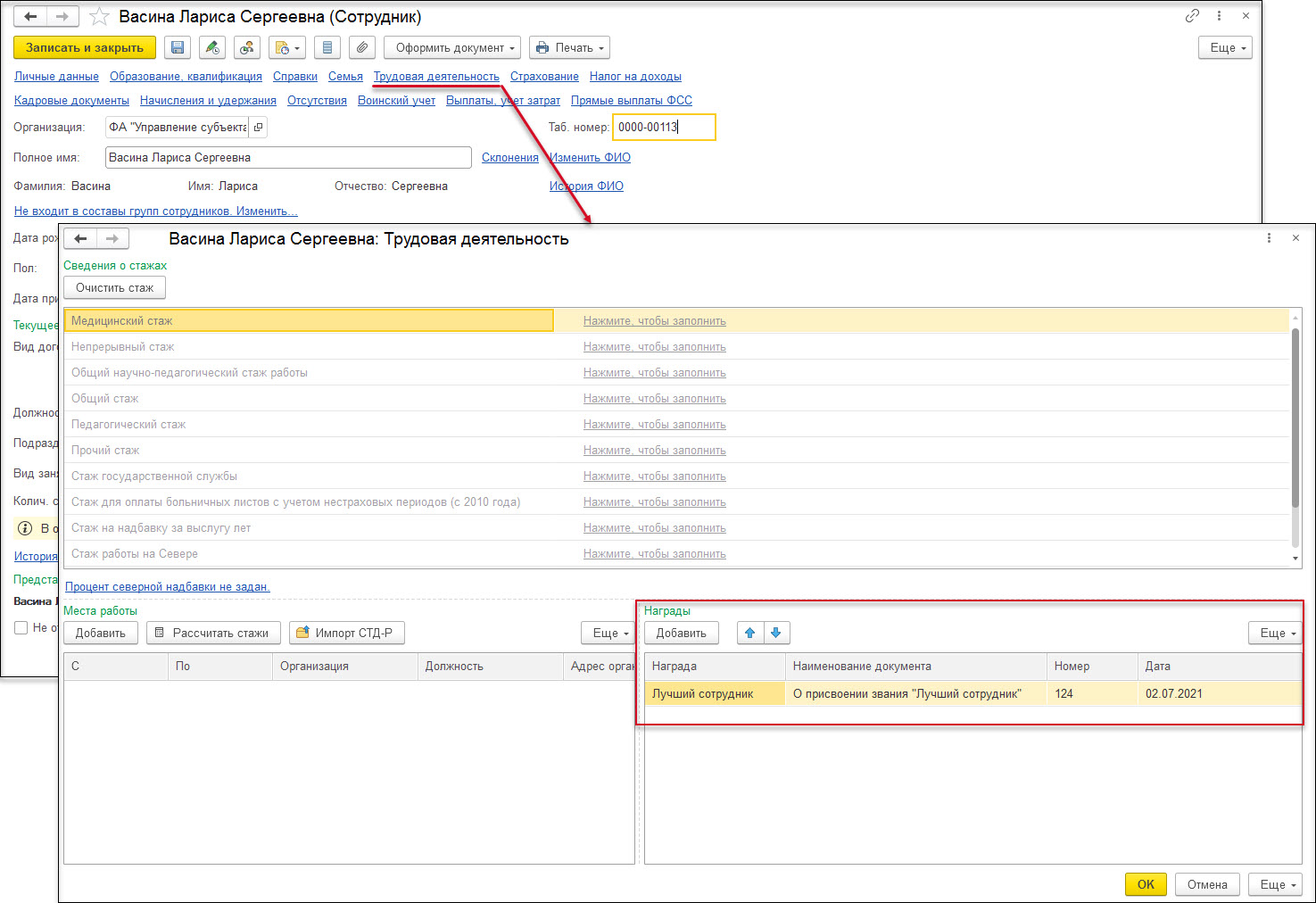Go back in Трудовая деятельность window
The height and width of the screenshot is (903, 1316).
[x=80, y=238]
